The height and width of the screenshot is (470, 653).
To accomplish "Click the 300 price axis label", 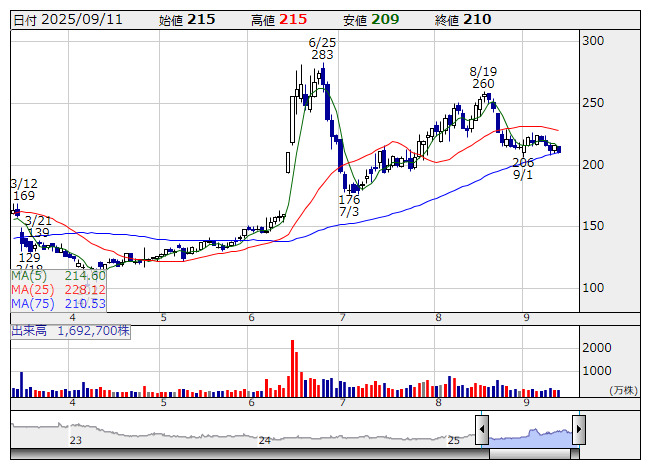I will (593, 41).
